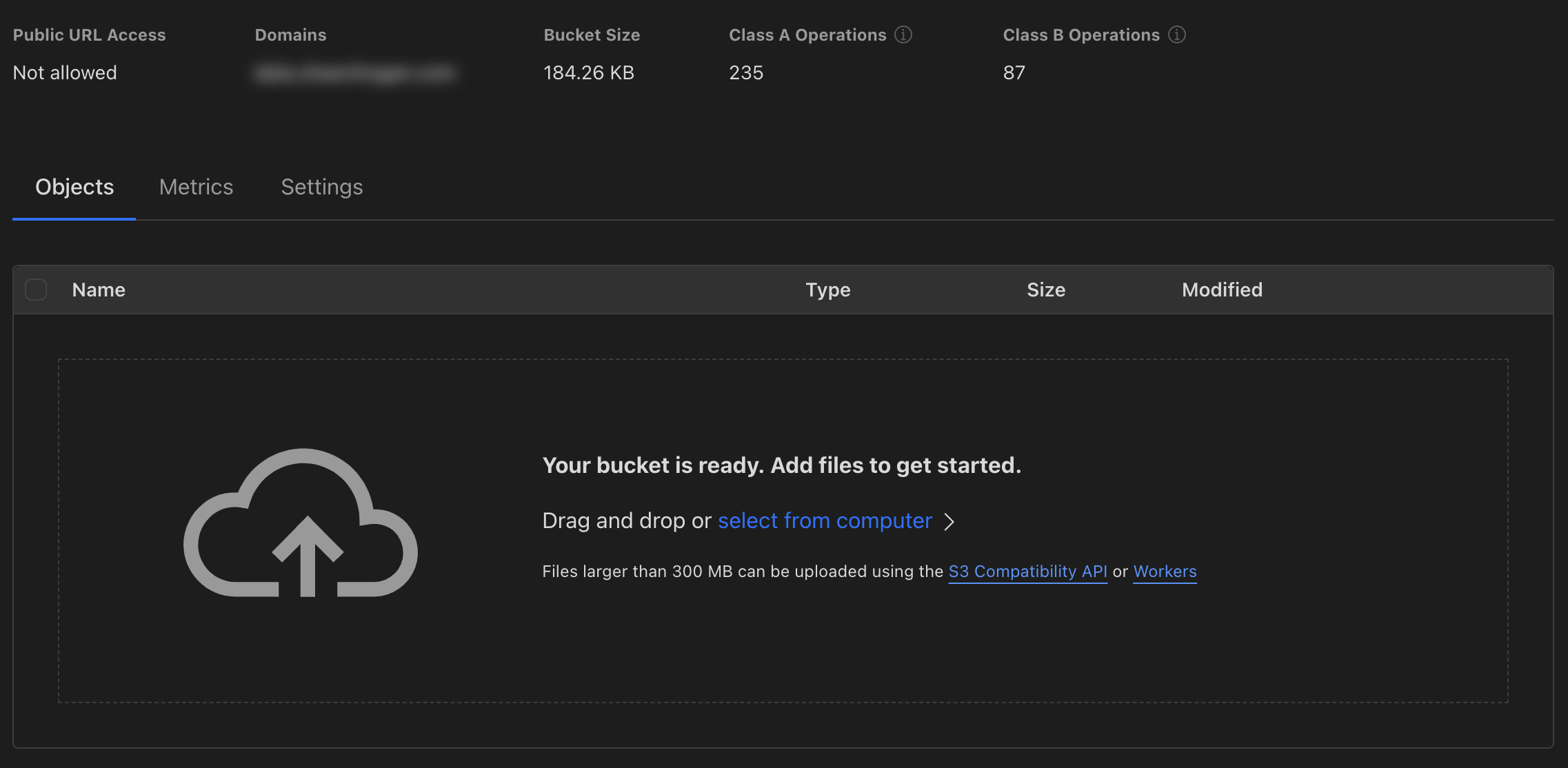
Task: Open S3 Compatibility API link
Action: (x=1027, y=572)
